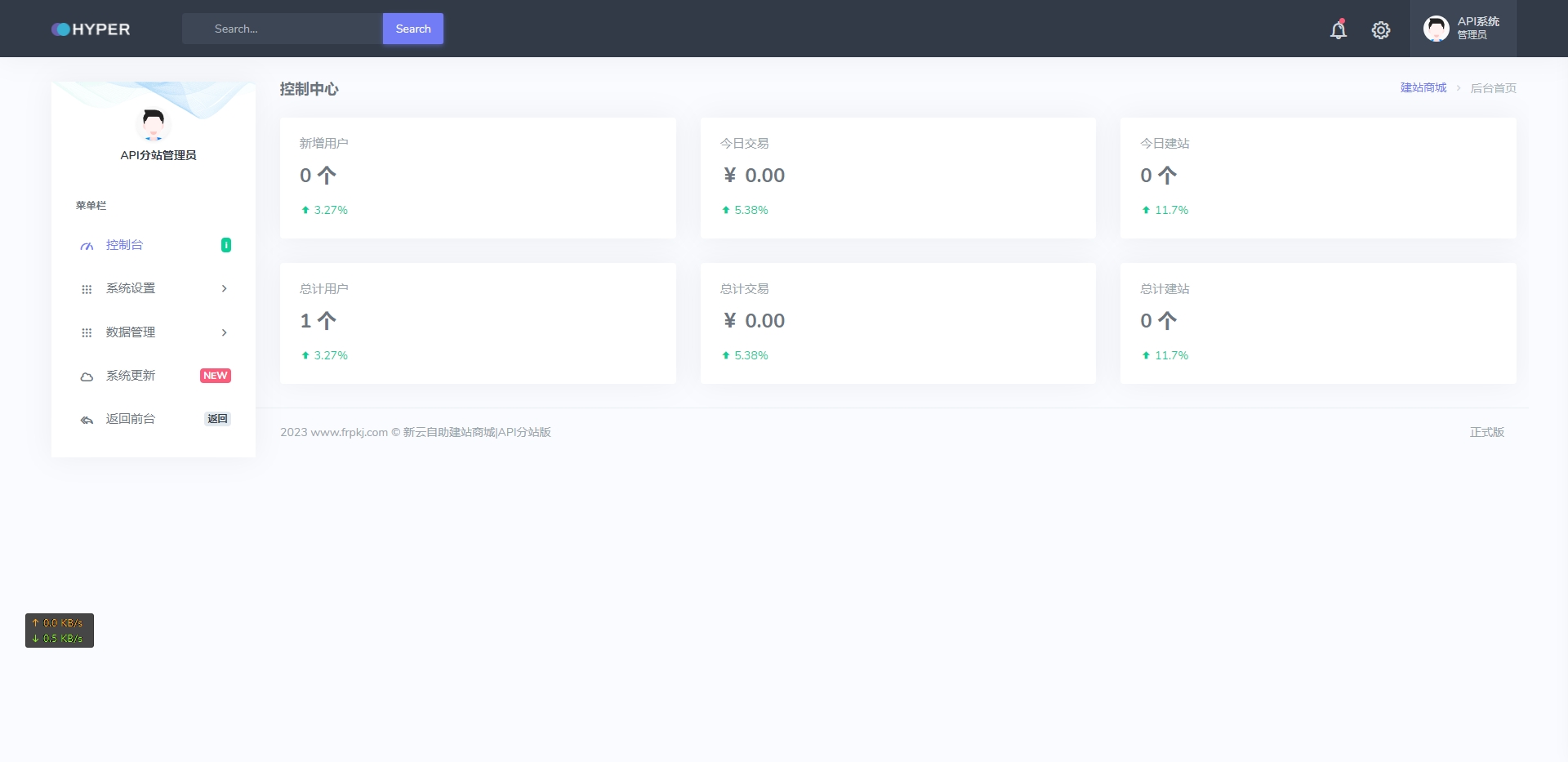Open the API系统 管理员 user dropdown
Viewport: 1568px width, 762px height.
pyautogui.click(x=1463, y=29)
